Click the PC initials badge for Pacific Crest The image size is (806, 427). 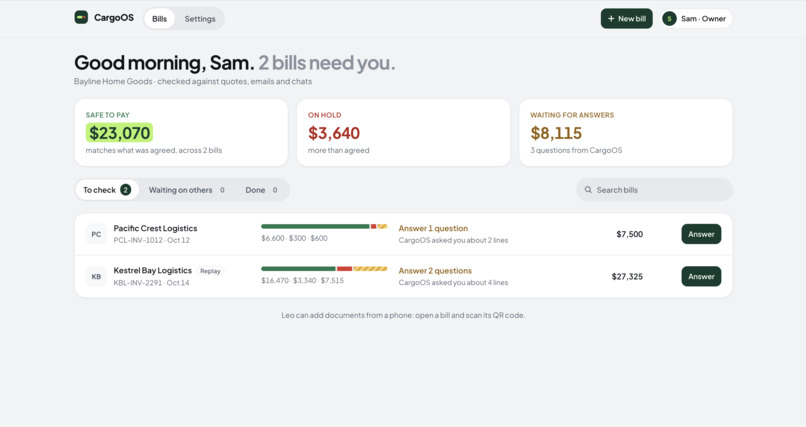[x=96, y=234]
